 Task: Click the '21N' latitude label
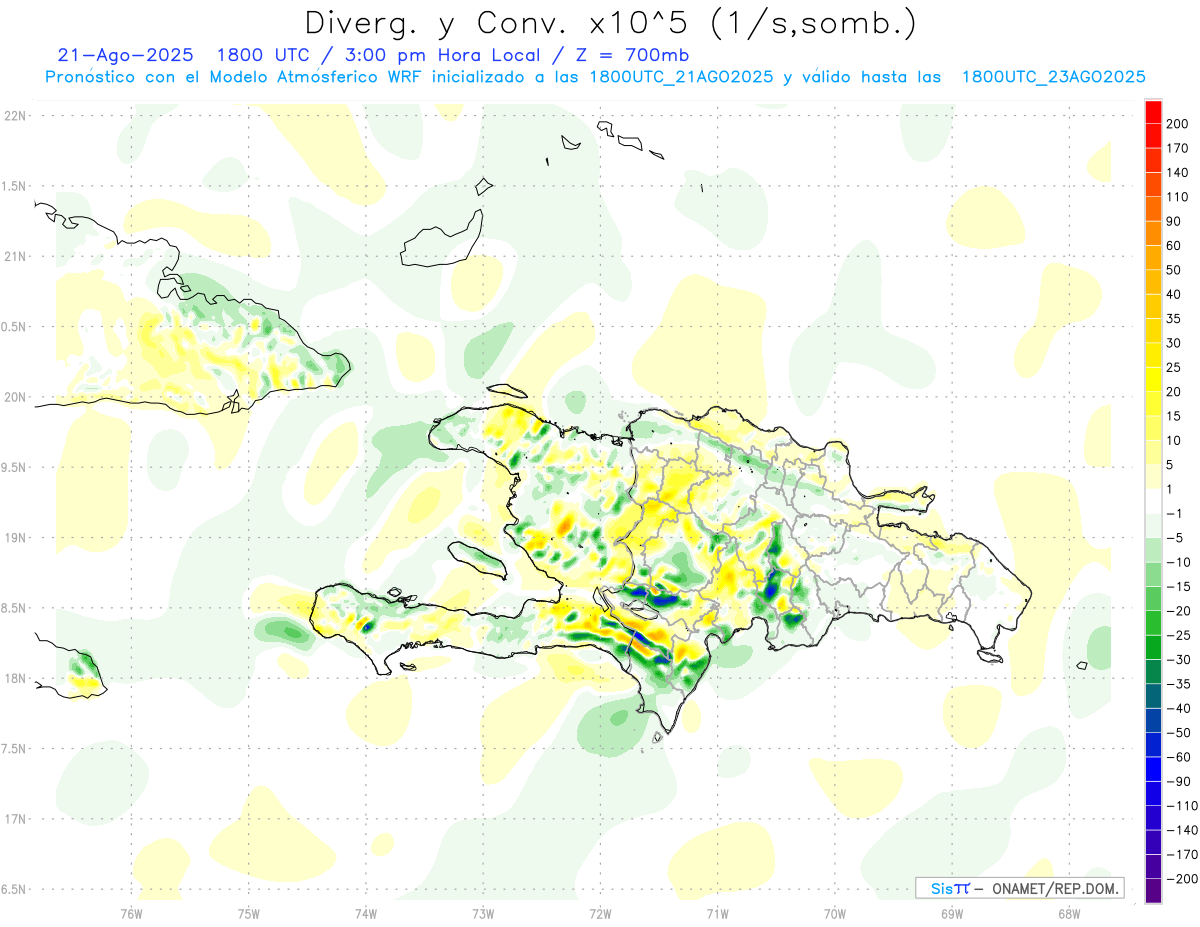pyautogui.click(x=14, y=256)
